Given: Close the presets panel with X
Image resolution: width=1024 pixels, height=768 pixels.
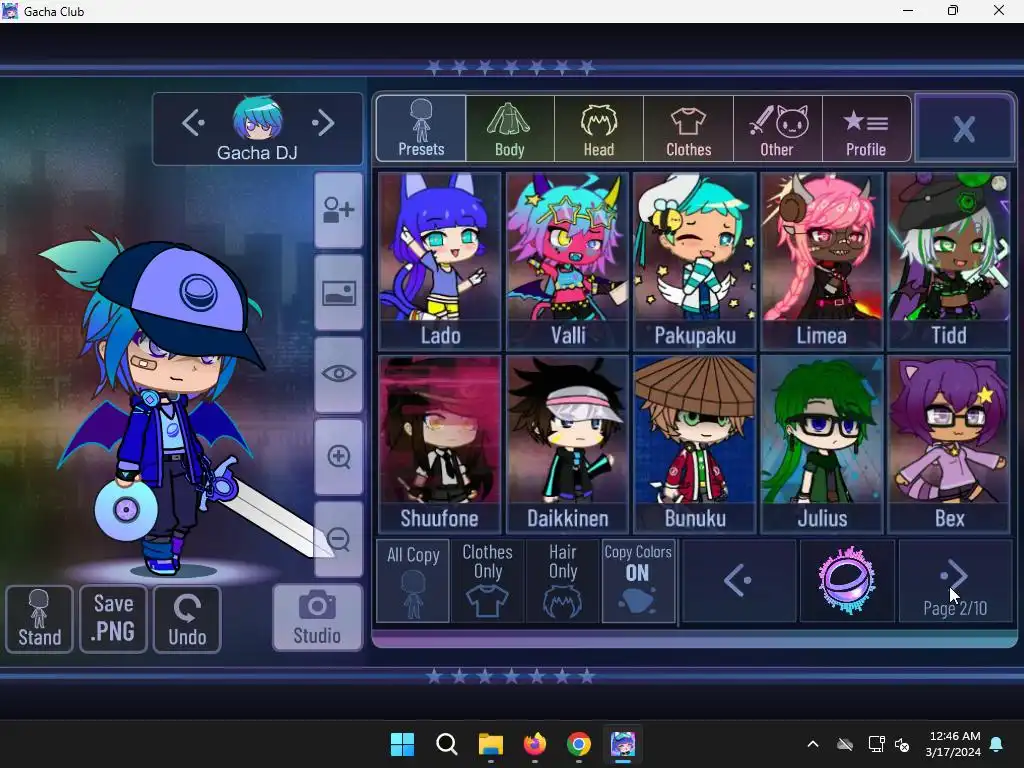Looking at the screenshot, I should 964,129.
